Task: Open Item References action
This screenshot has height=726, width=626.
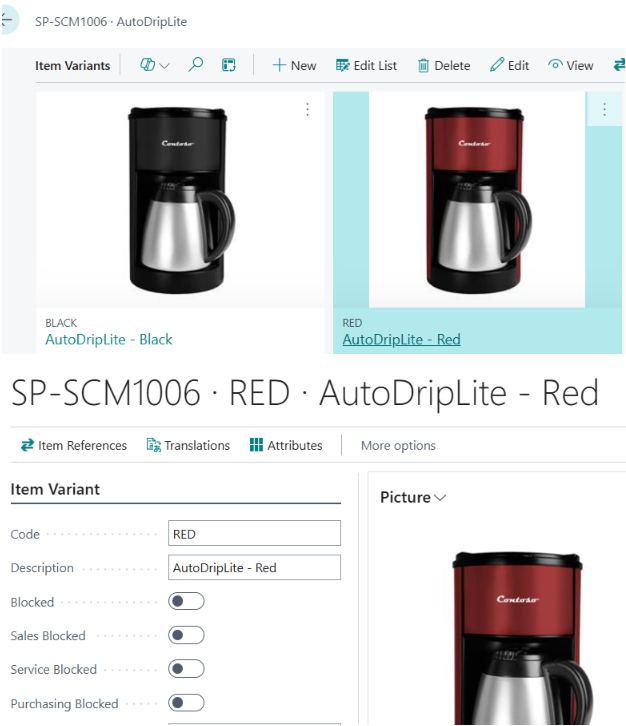Action: 74,445
